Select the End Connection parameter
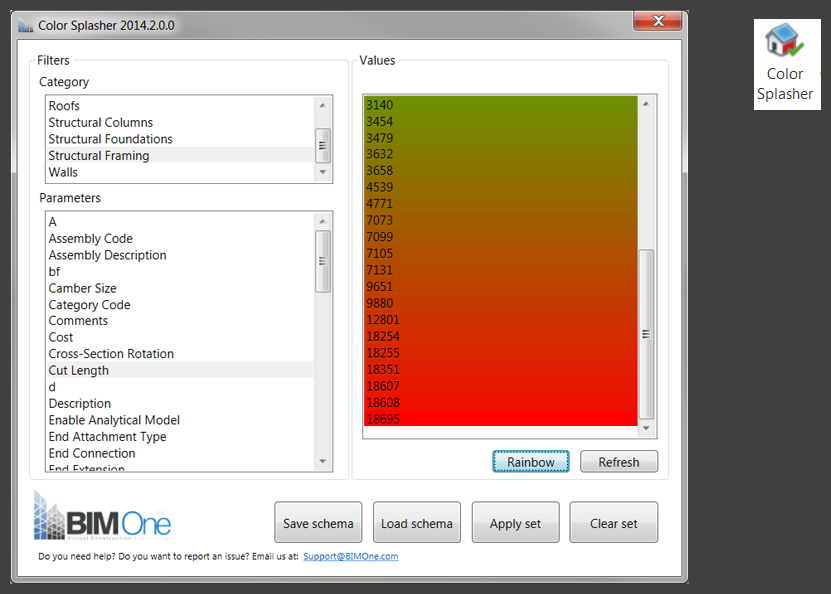Viewport: 831px width, 594px height. (180, 453)
